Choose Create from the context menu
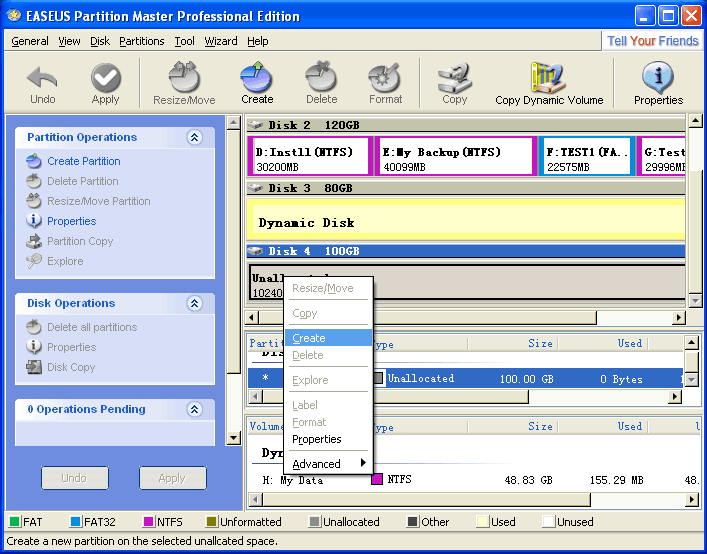This screenshot has width=707, height=554. click(328, 338)
